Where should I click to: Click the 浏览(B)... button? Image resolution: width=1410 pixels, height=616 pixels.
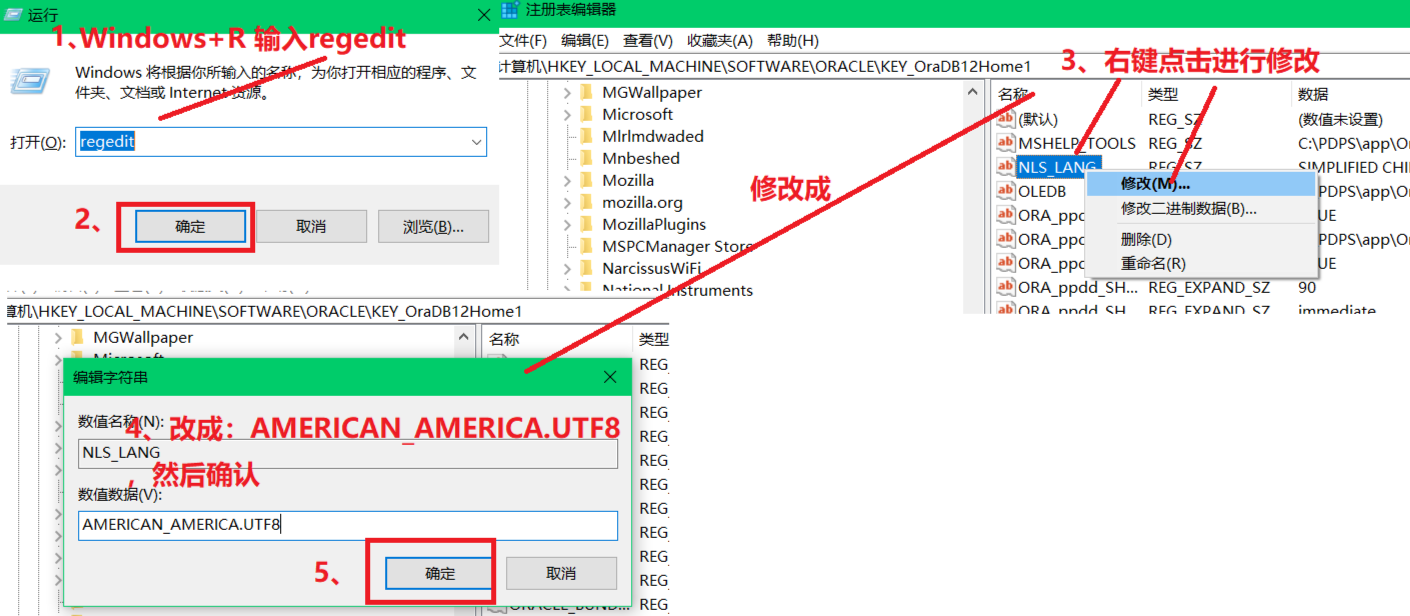(x=433, y=226)
